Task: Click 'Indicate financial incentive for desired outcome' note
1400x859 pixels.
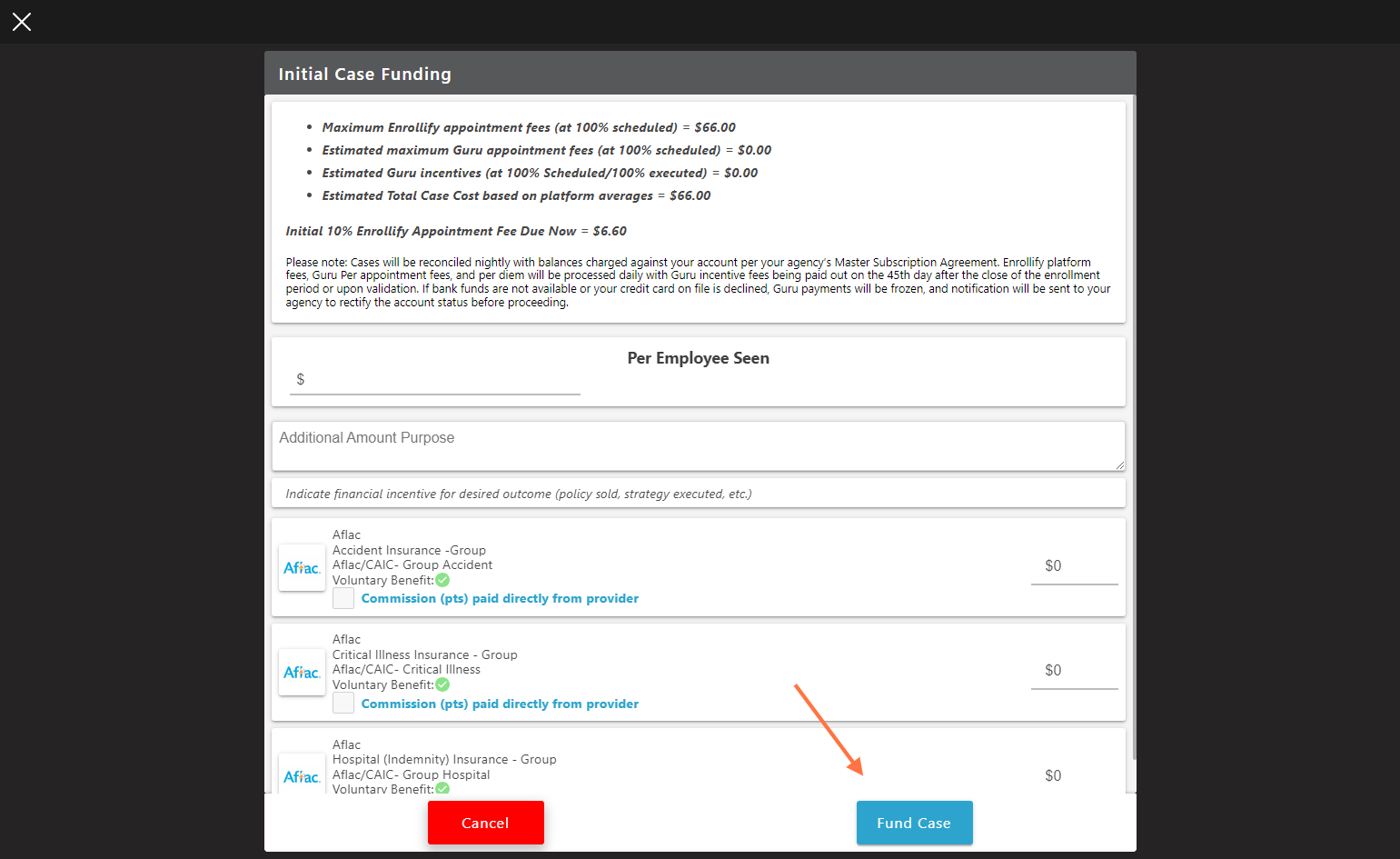Action: [x=519, y=494]
